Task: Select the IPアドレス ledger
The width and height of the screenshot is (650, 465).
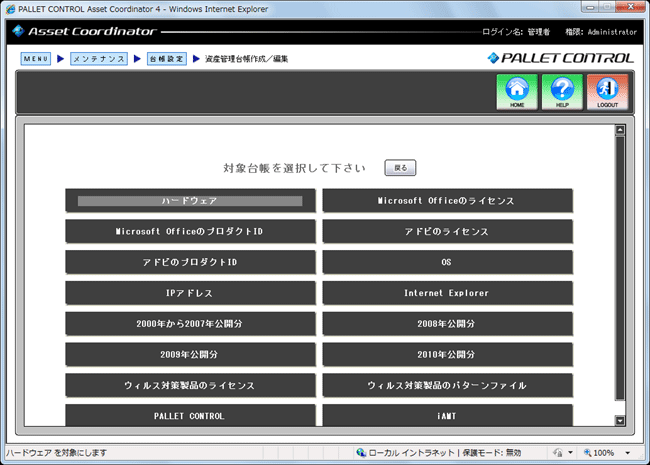Action: [x=190, y=293]
